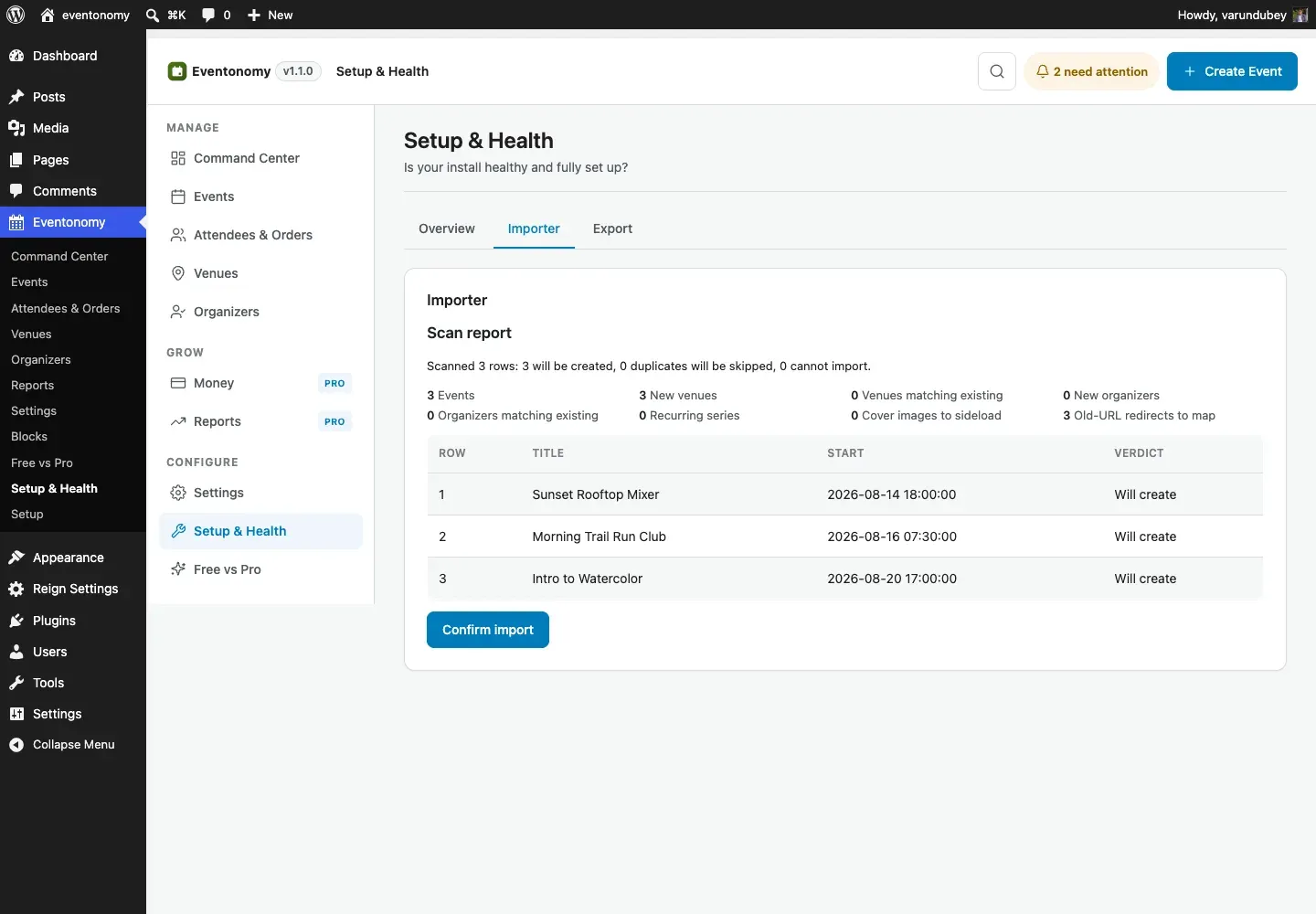Image resolution: width=1316 pixels, height=914 pixels.
Task: Open the Export tab
Action: (612, 228)
